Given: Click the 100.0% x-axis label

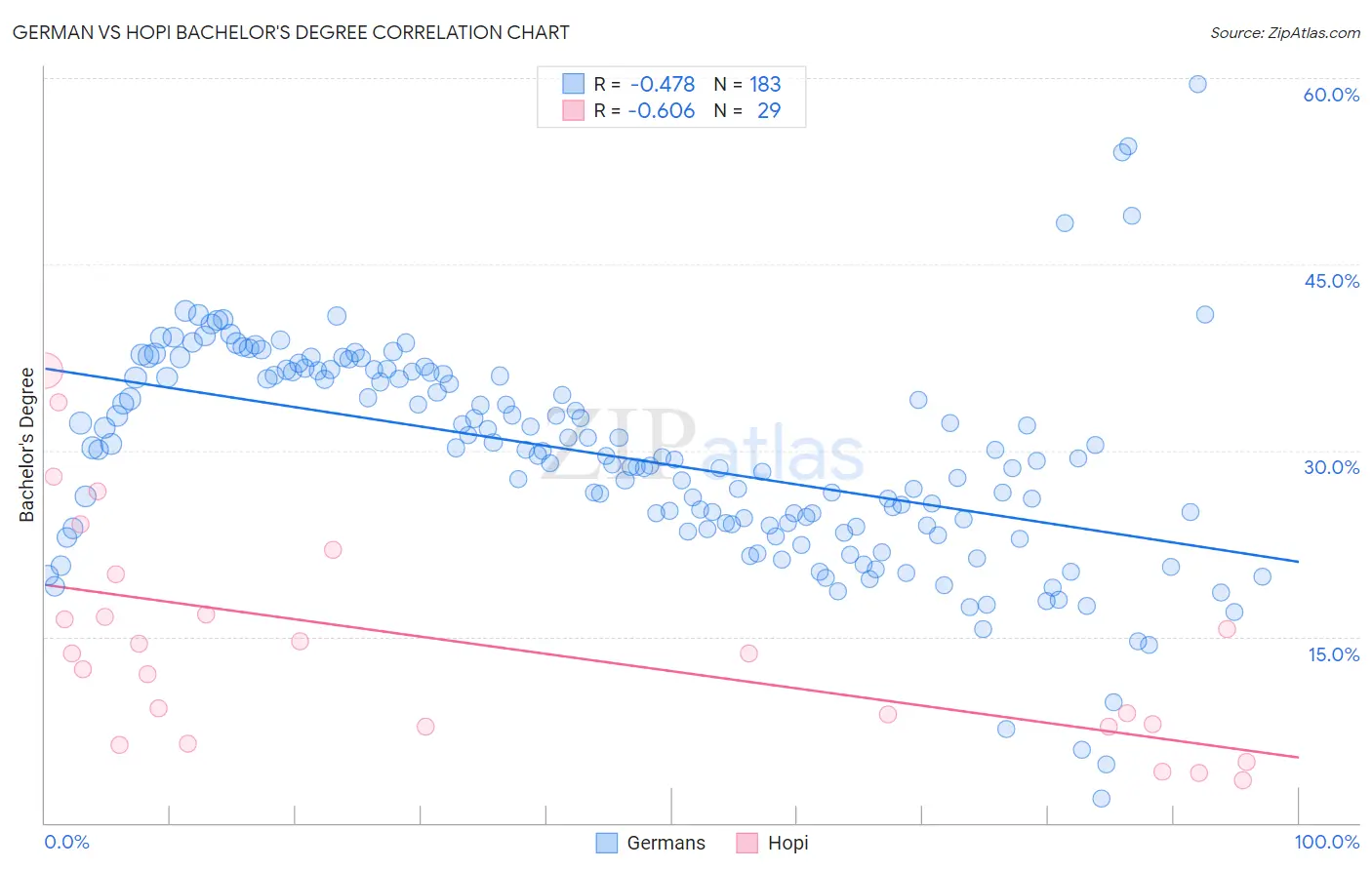Looking at the screenshot, I should point(1327,842).
